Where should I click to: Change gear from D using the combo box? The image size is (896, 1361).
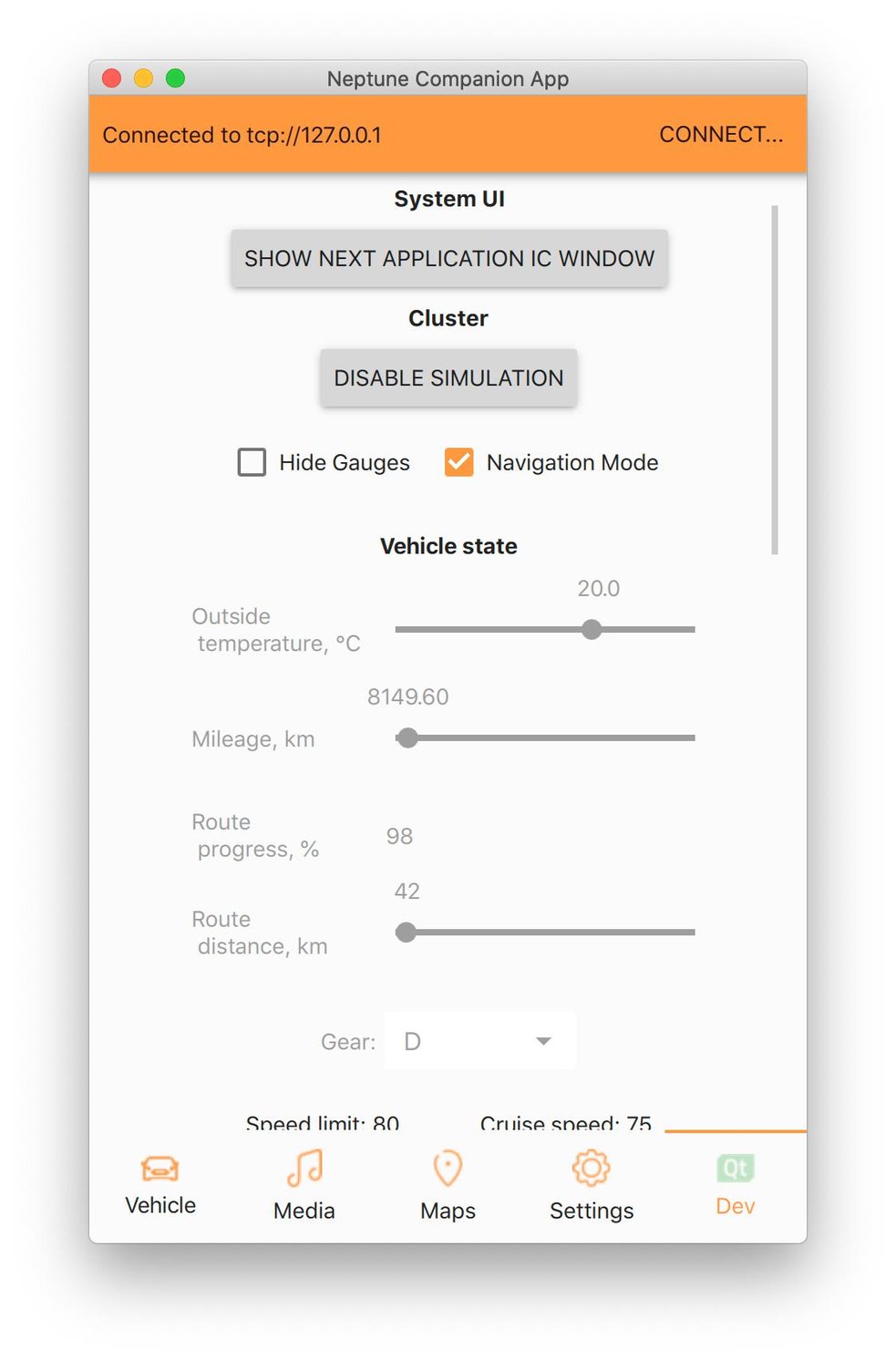coord(479,1041)
